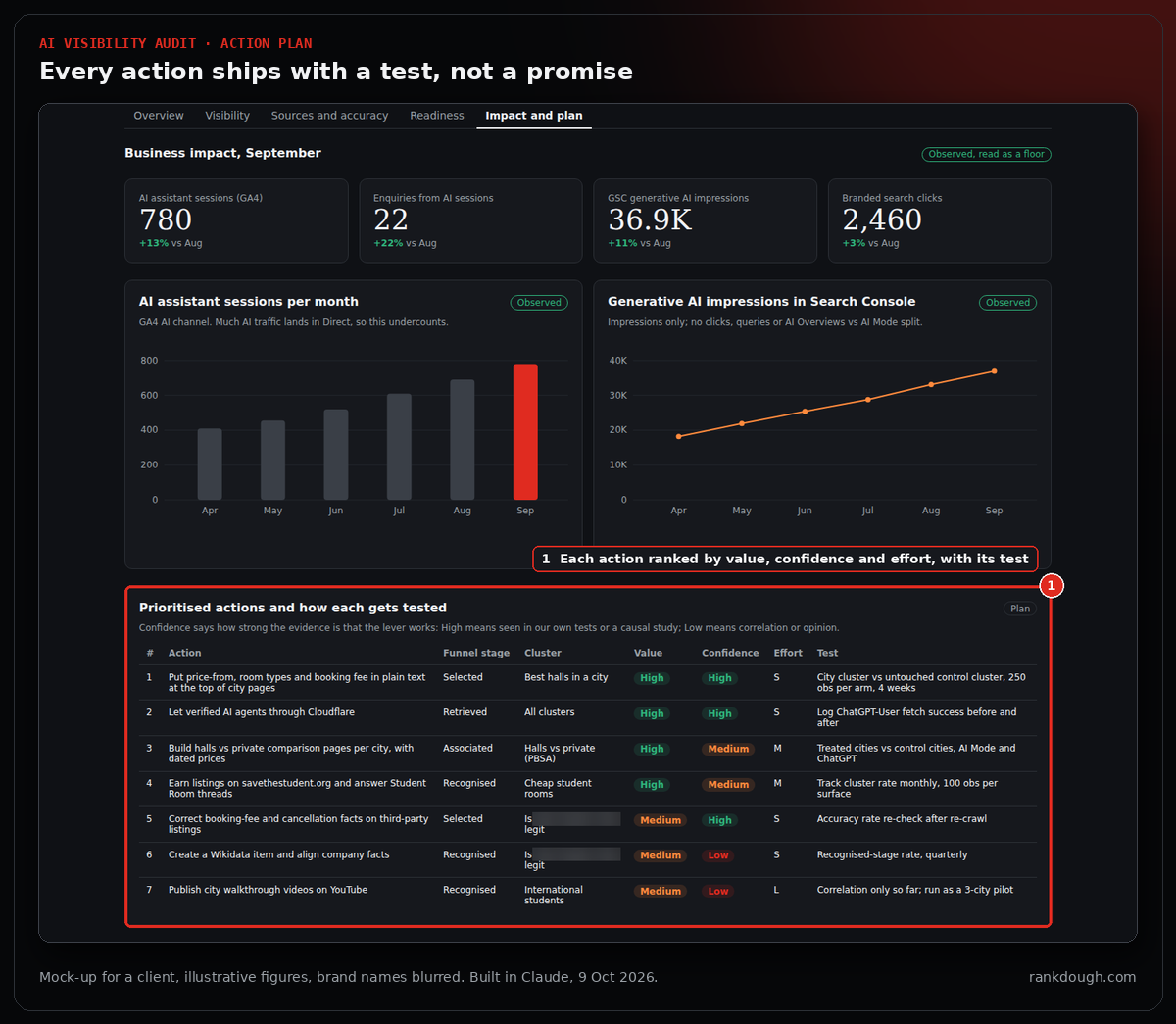Click the Plan badge in actions table
The height and width of the screenshot is (1024, 1176).
1020,609
